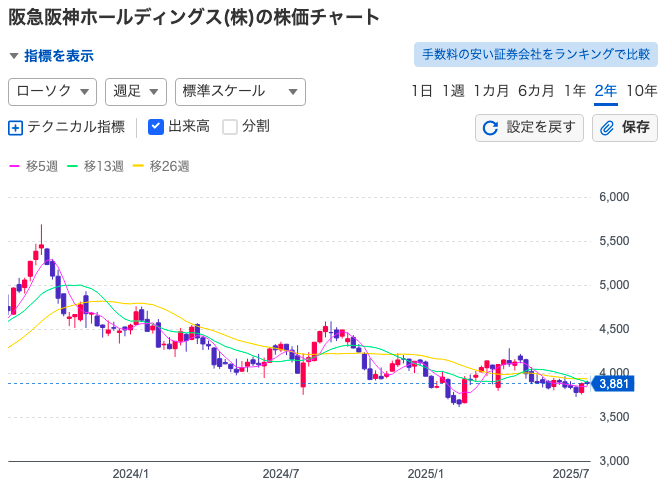Click the 2025/7 date axis label
Viewport: 668px width, 491px height.
tap(571, 474)
